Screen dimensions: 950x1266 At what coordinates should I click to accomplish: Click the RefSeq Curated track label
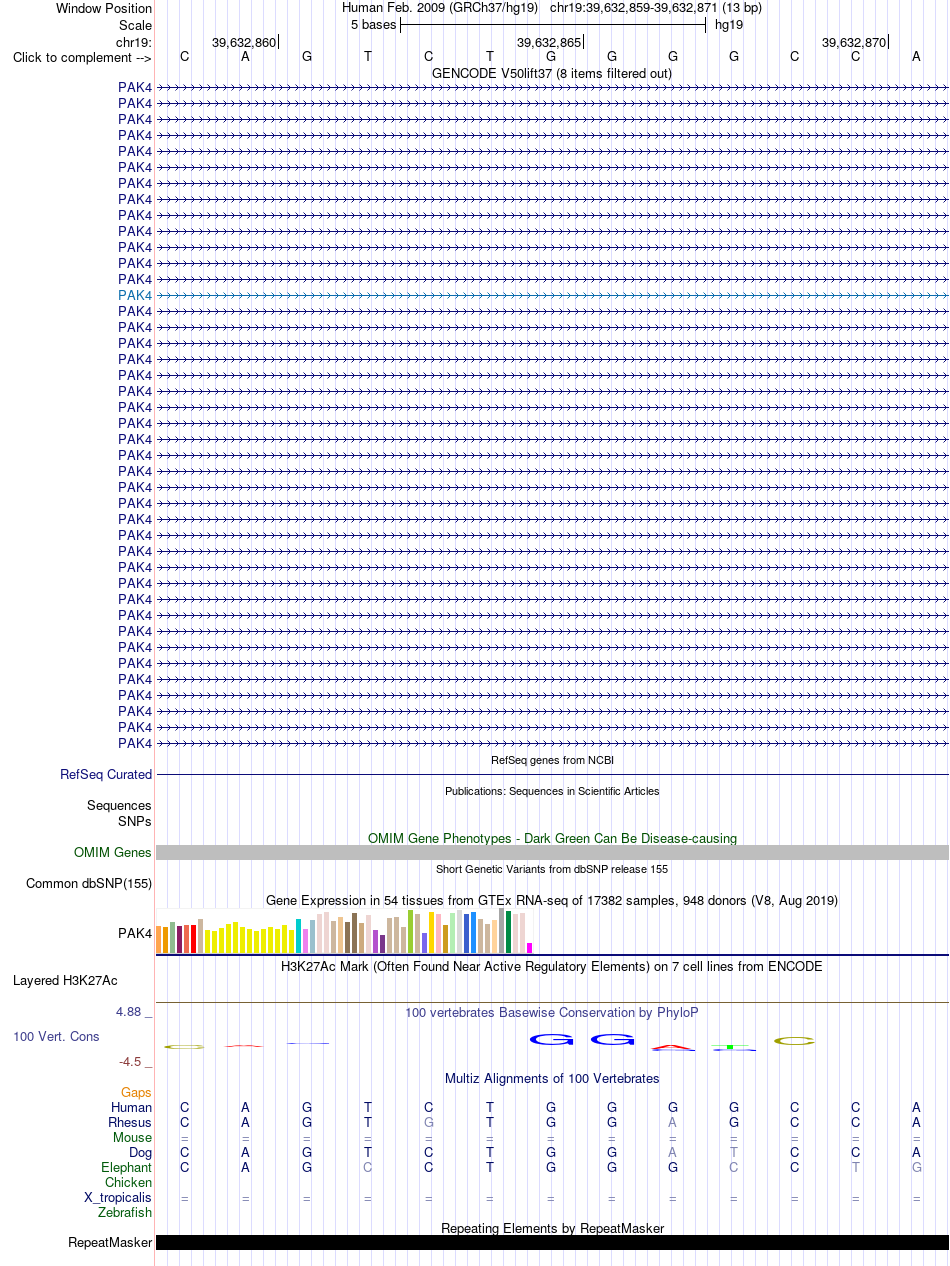point(106,774)
